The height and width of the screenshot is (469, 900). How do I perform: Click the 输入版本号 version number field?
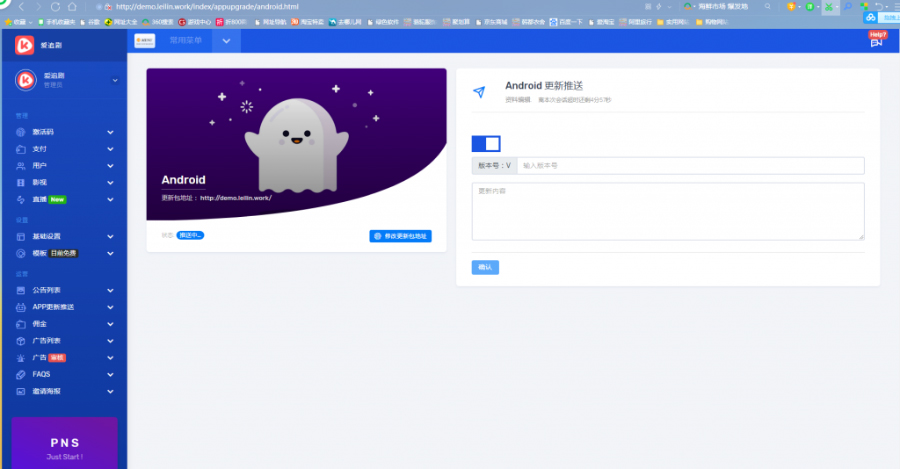(x=688, y=166)
